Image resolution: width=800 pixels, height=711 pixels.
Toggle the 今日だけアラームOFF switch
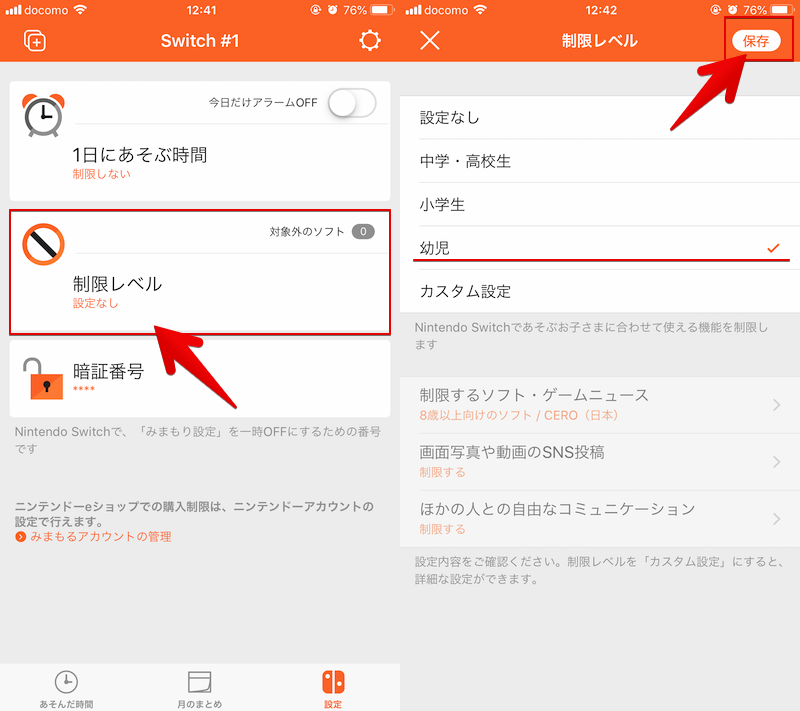352,103
